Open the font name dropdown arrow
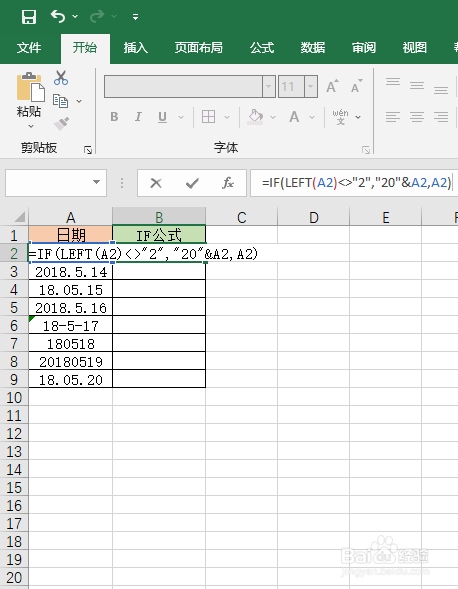This screenshot has width=458, height=589. (x=269, y=86)
